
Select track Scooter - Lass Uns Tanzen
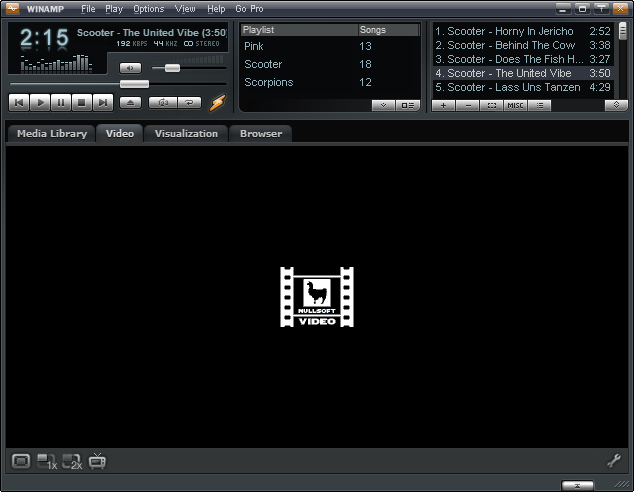523,87
